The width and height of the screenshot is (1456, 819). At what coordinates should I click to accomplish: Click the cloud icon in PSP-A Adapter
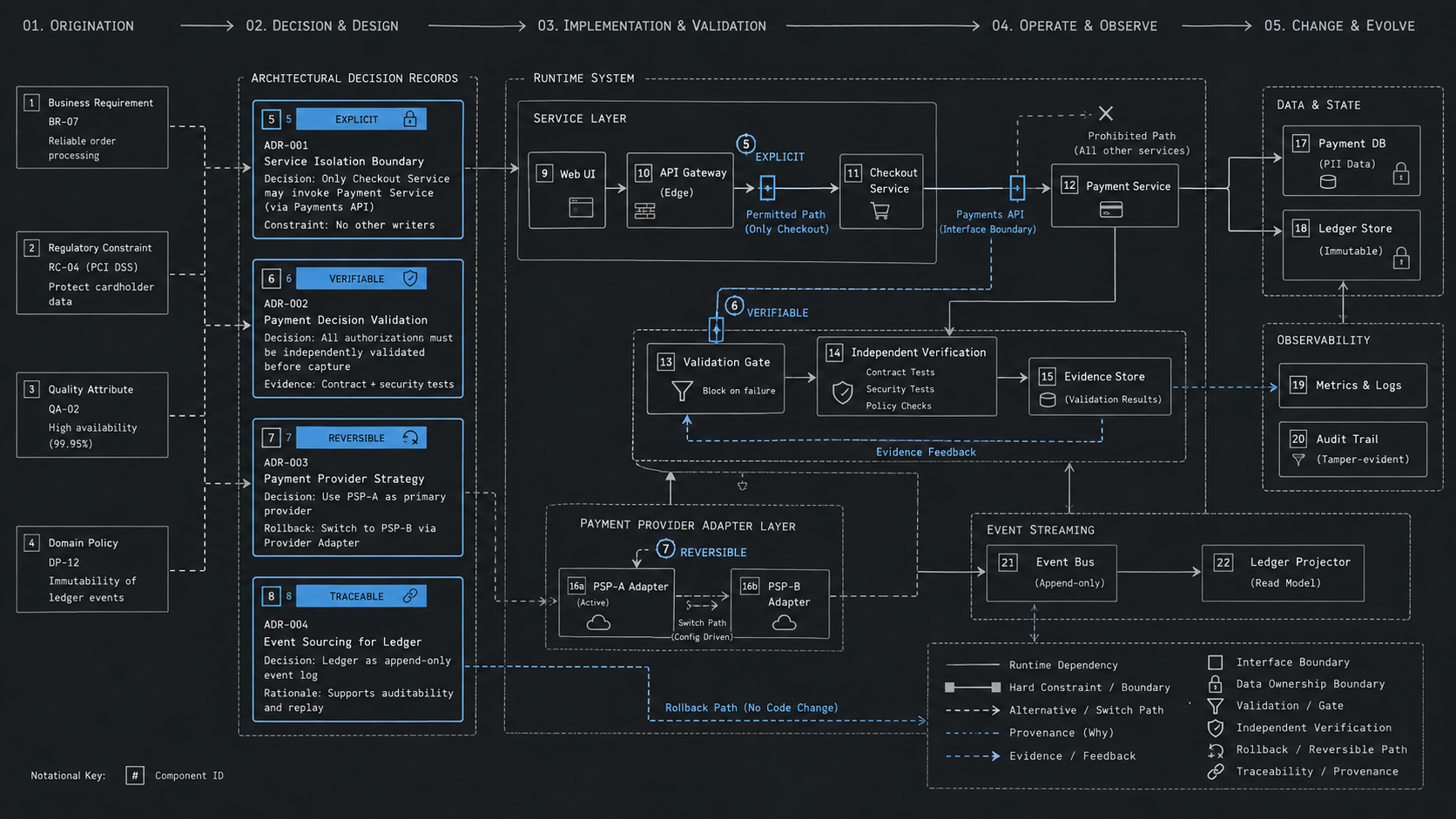click(x=598, y=622)
